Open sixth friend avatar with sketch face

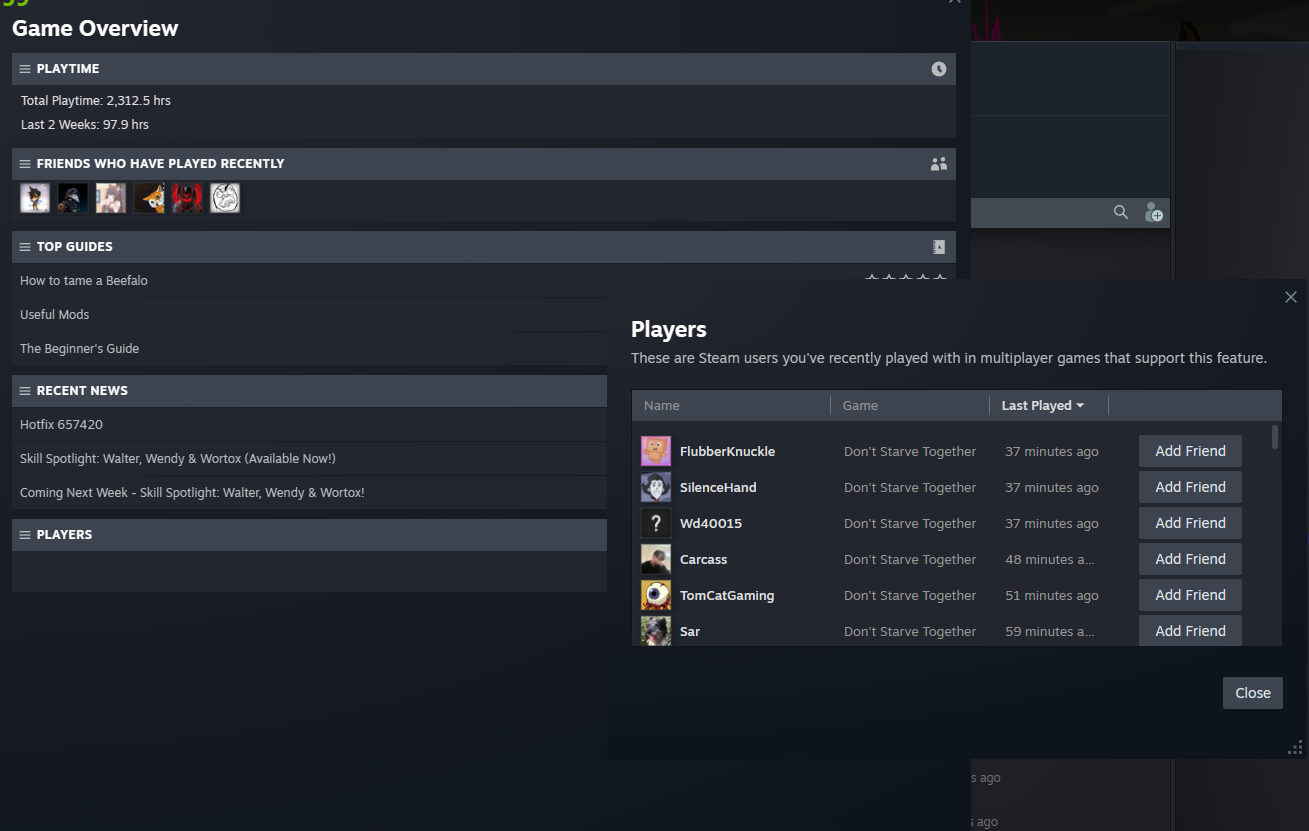tap(225, 198)
